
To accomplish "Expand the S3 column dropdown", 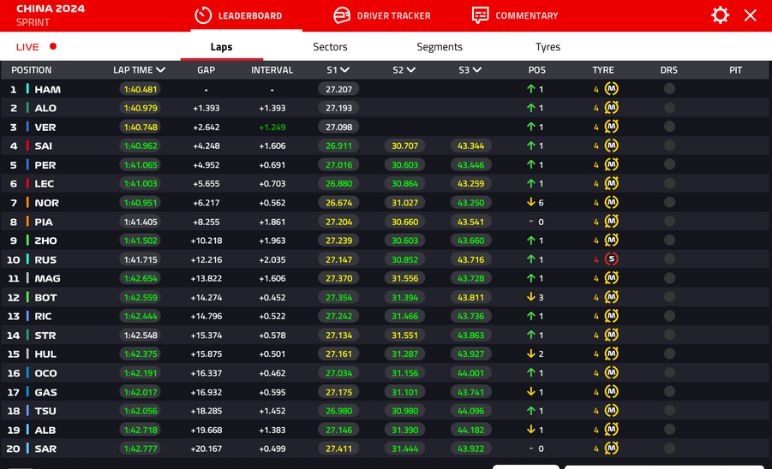I will (x=477, y=70).
